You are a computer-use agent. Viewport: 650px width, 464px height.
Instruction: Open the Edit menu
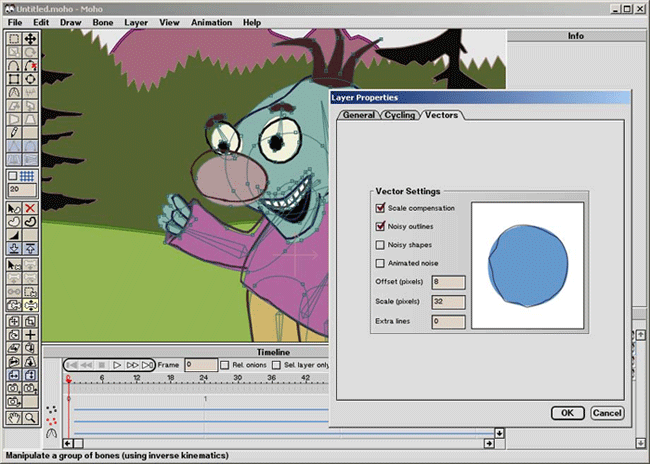(41, 22)
